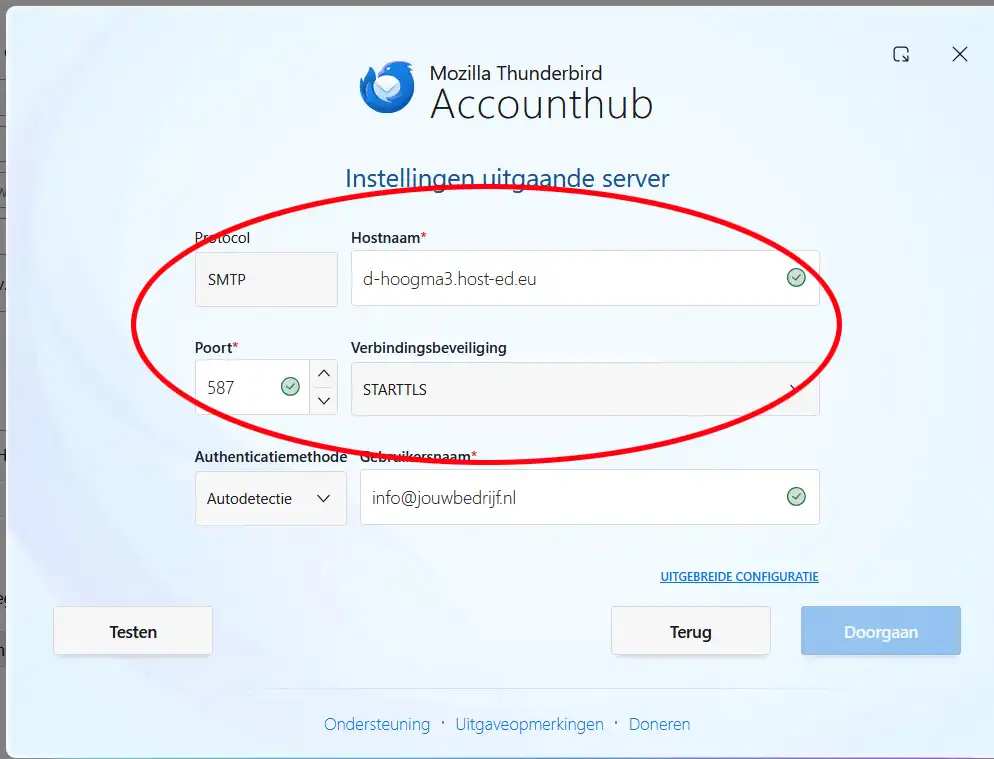This screenshot has height=759, width=994.
Task: Click the window resize icon beside close
Action: point(901,55)
